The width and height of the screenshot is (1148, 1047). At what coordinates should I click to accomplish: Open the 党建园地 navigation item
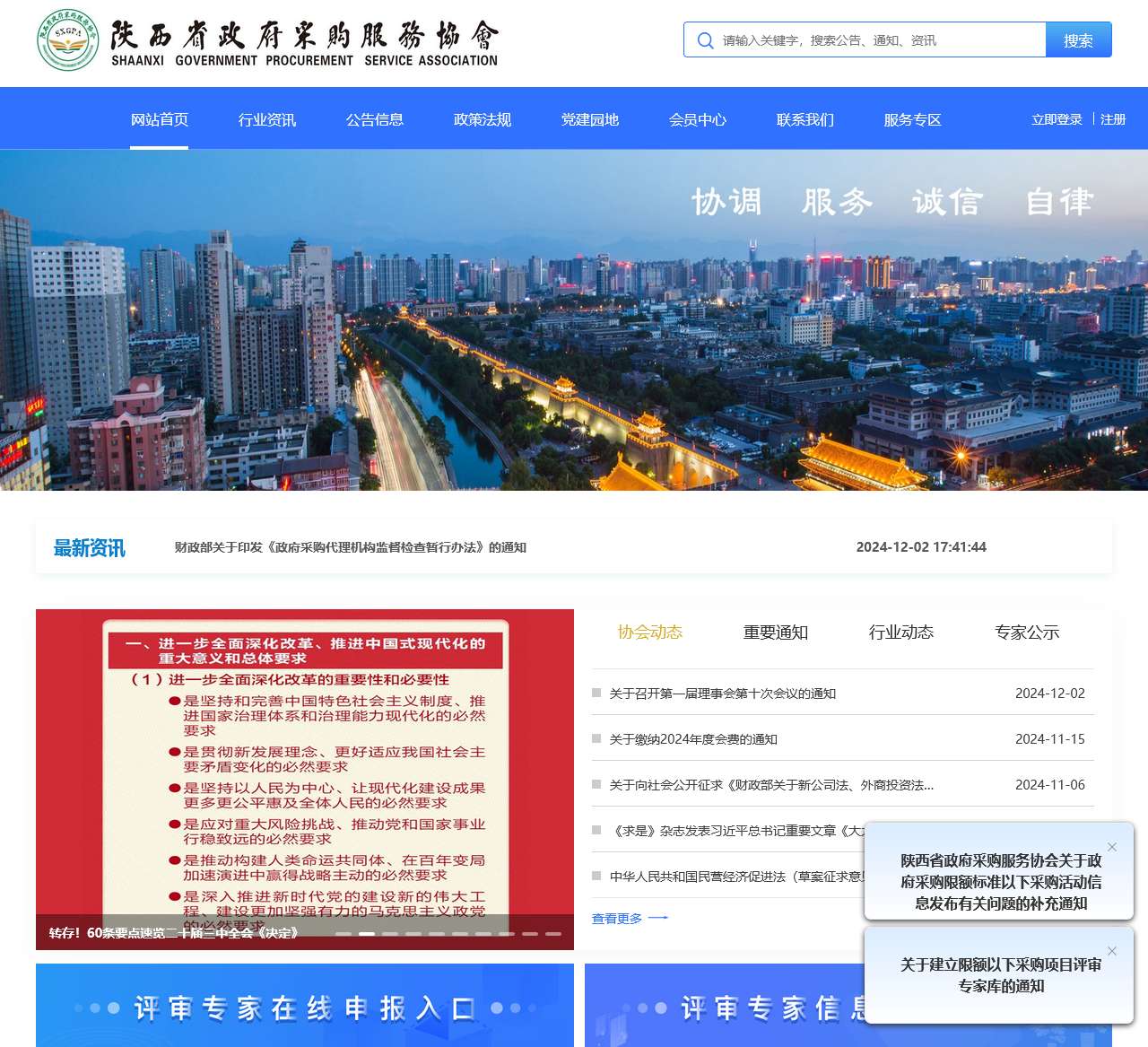click(x=590, y=119)
